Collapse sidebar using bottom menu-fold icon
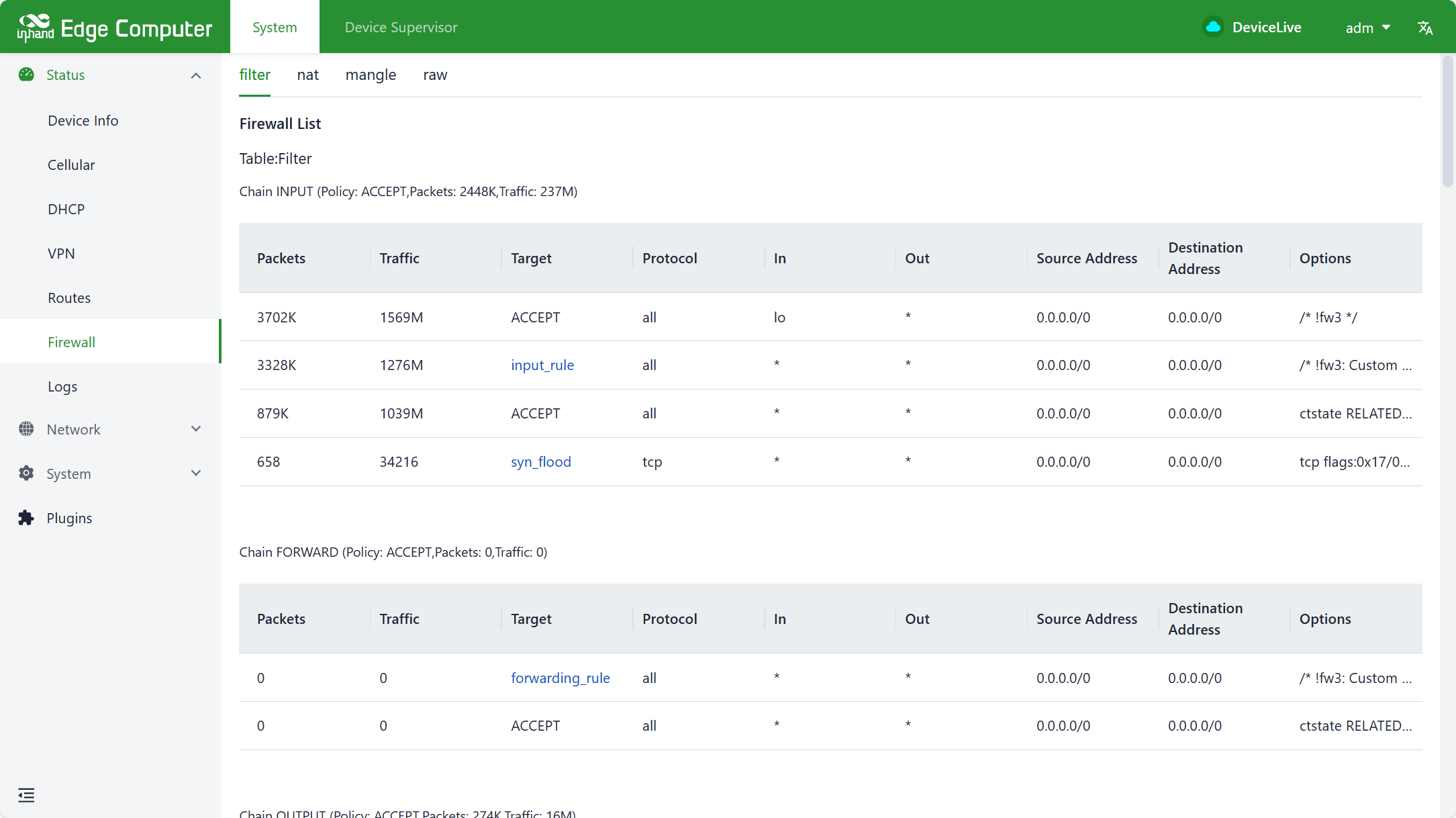This screenshot has width=1456, height=818. pyautogui.click(x=26, y=795)
